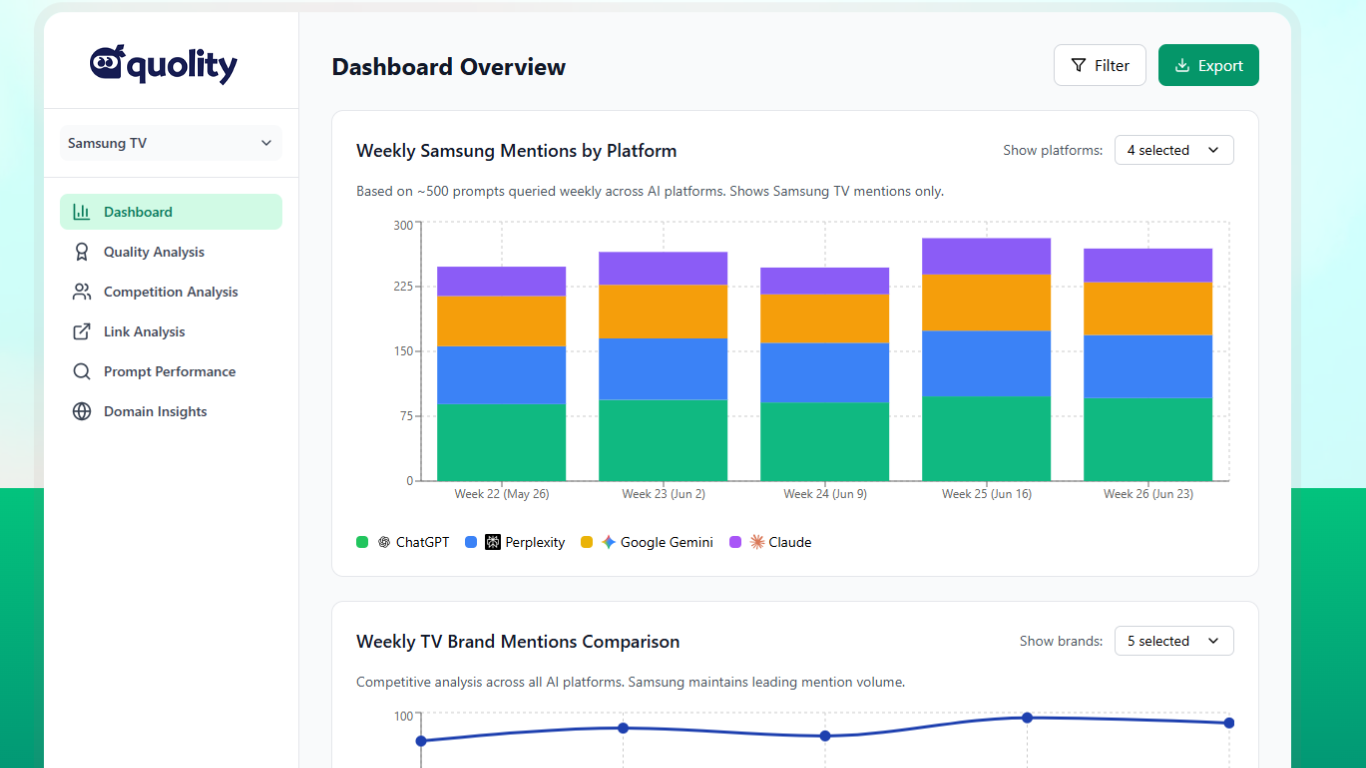Click the Dashboard bar-chart icon in sidebar

coord(82,212)
